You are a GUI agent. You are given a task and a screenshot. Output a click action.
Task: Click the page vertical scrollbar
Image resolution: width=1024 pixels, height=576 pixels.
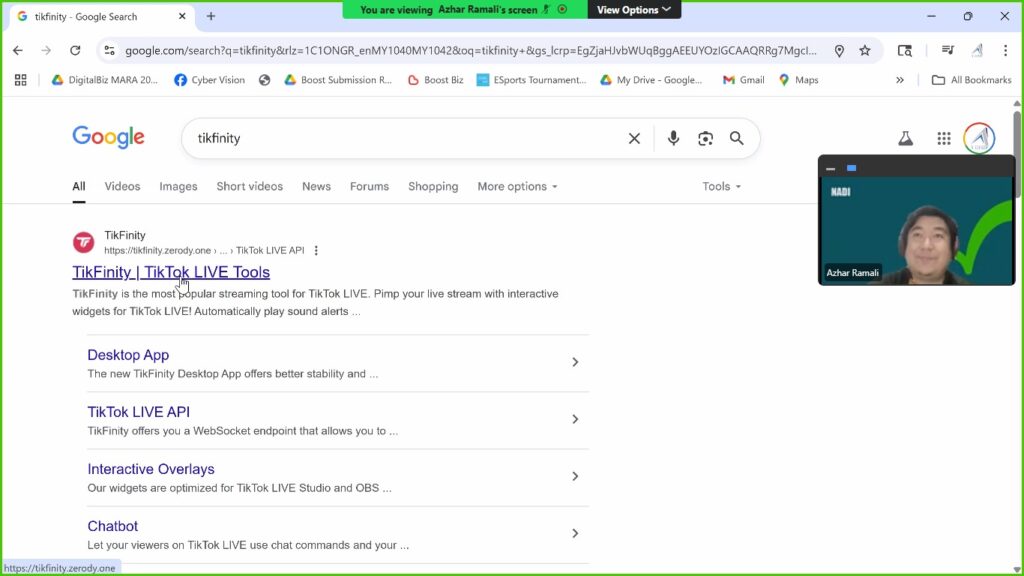[x=1017, y=300]
